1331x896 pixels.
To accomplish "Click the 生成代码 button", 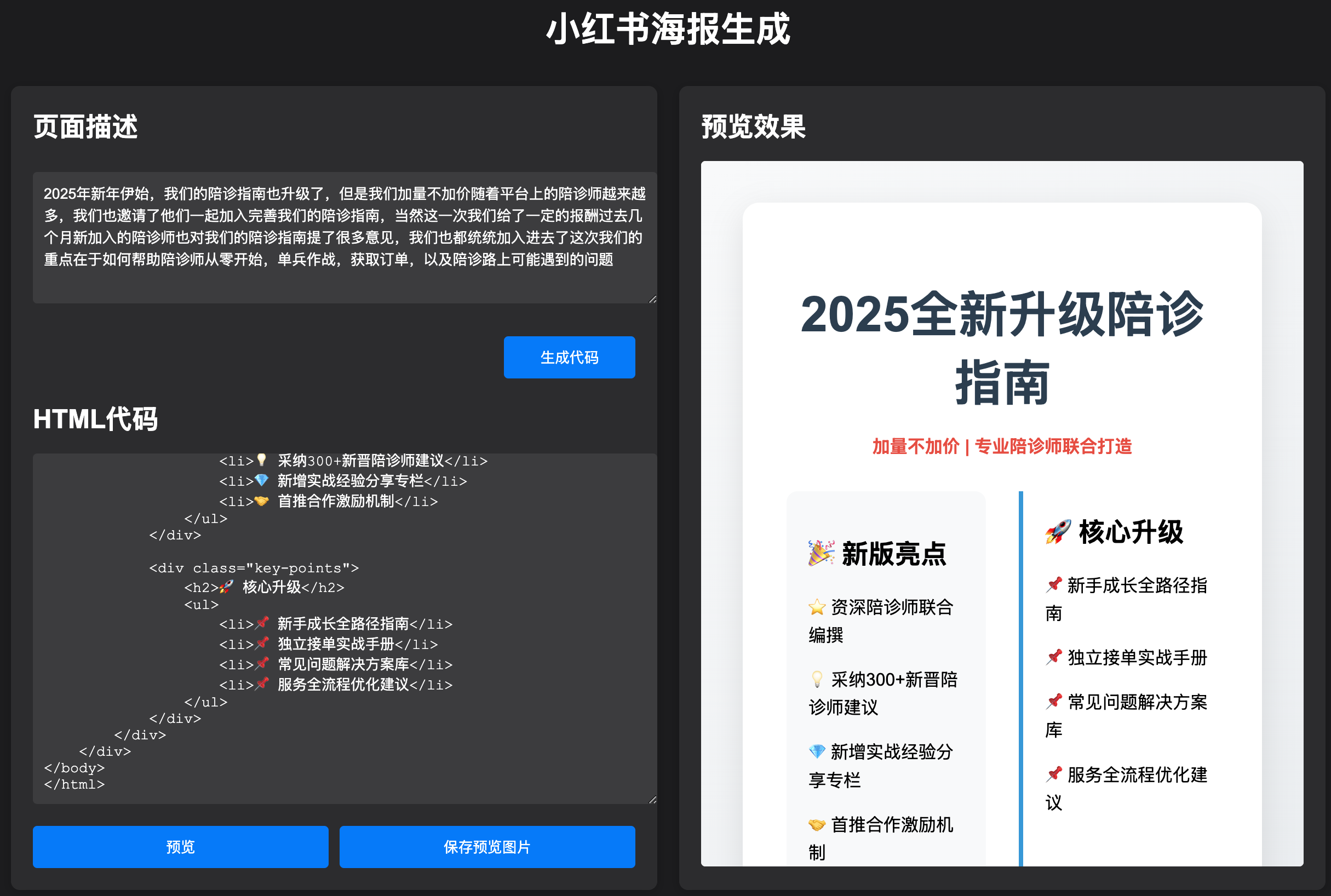I will point(569,357).
